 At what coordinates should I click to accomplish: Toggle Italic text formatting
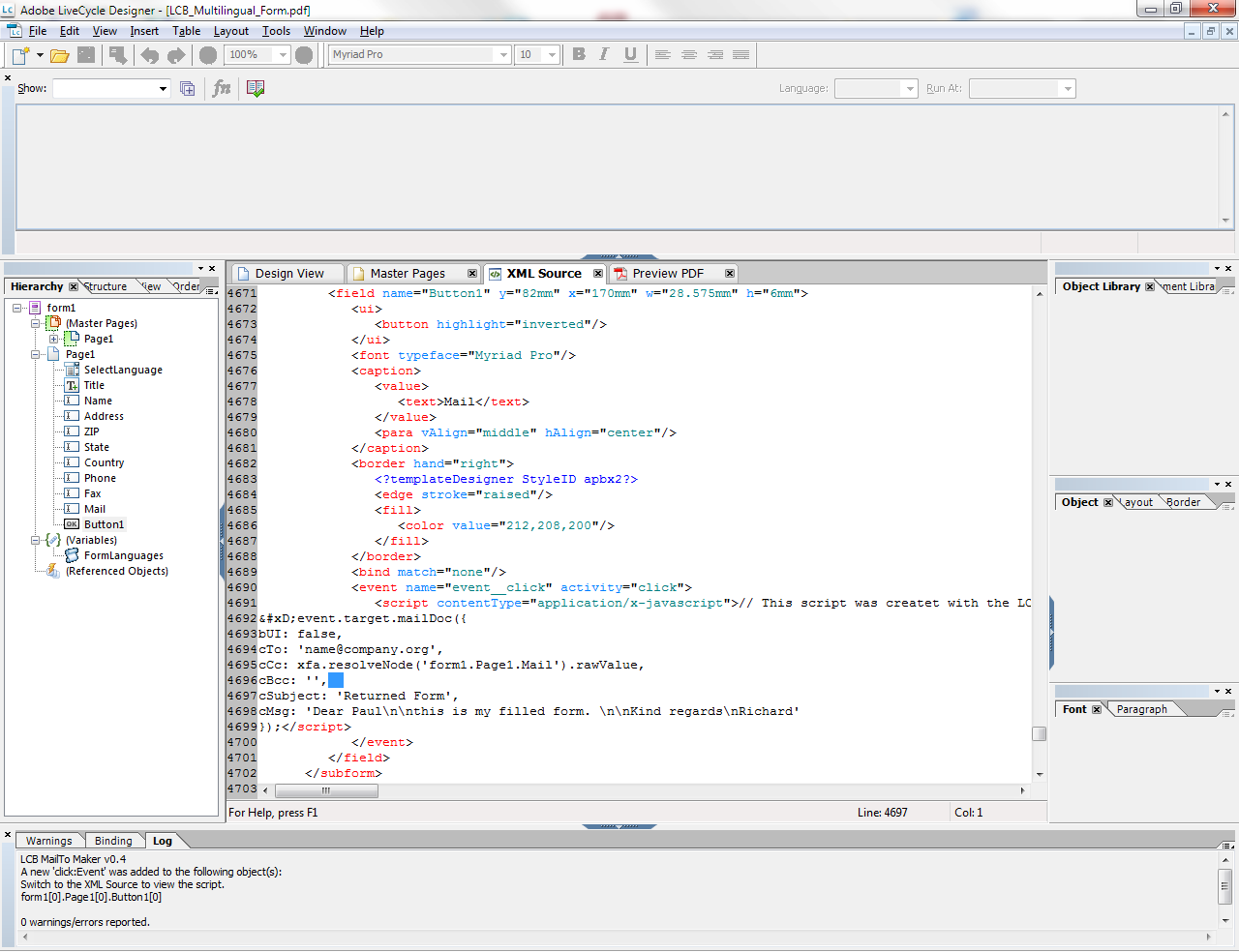pos(604,54)
